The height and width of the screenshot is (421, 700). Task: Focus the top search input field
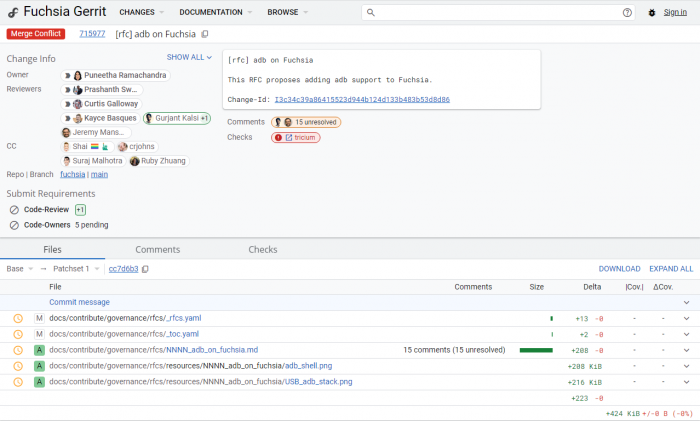coord(498,13)
